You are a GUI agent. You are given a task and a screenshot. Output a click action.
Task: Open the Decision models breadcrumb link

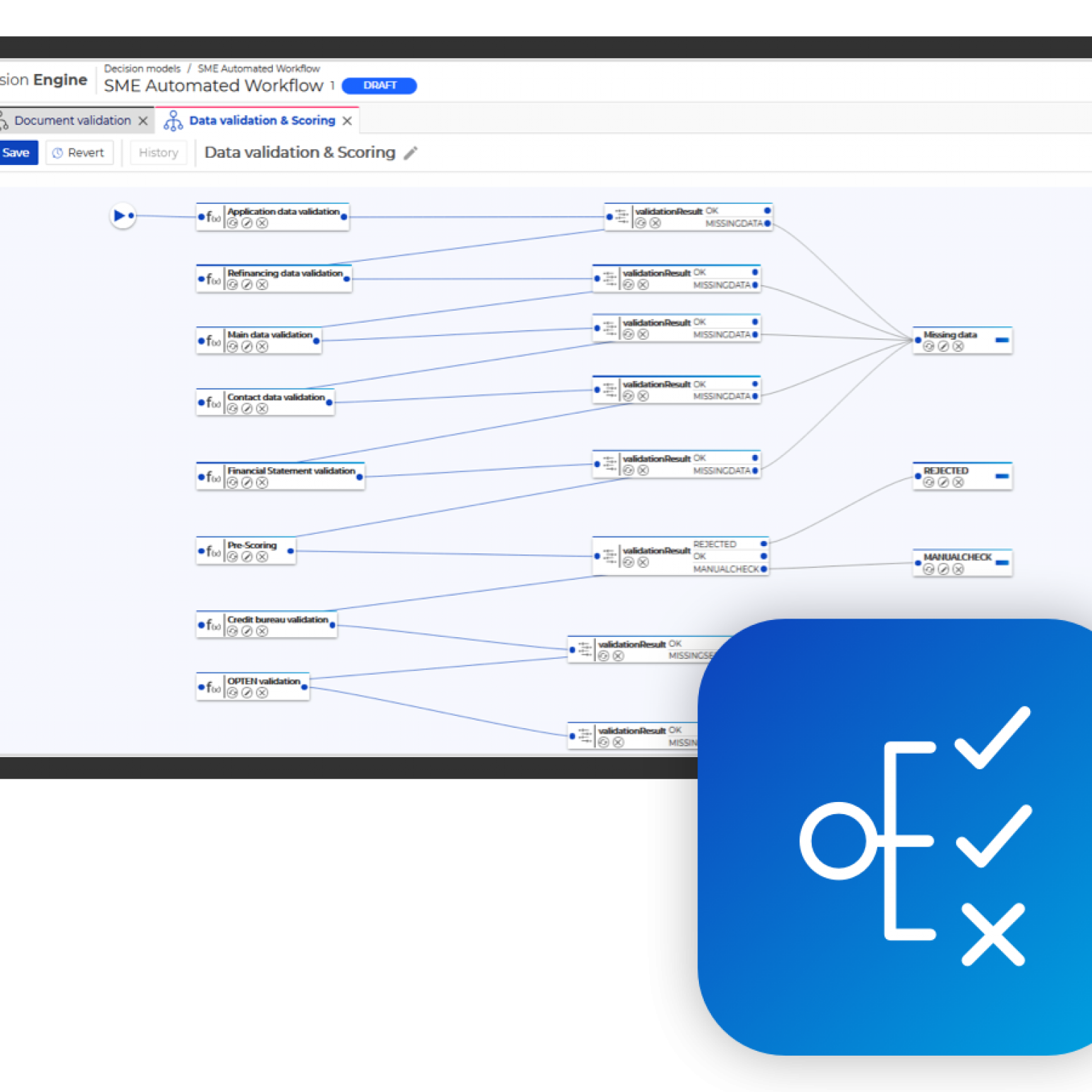pyautogui.click(x=142, y=69)
